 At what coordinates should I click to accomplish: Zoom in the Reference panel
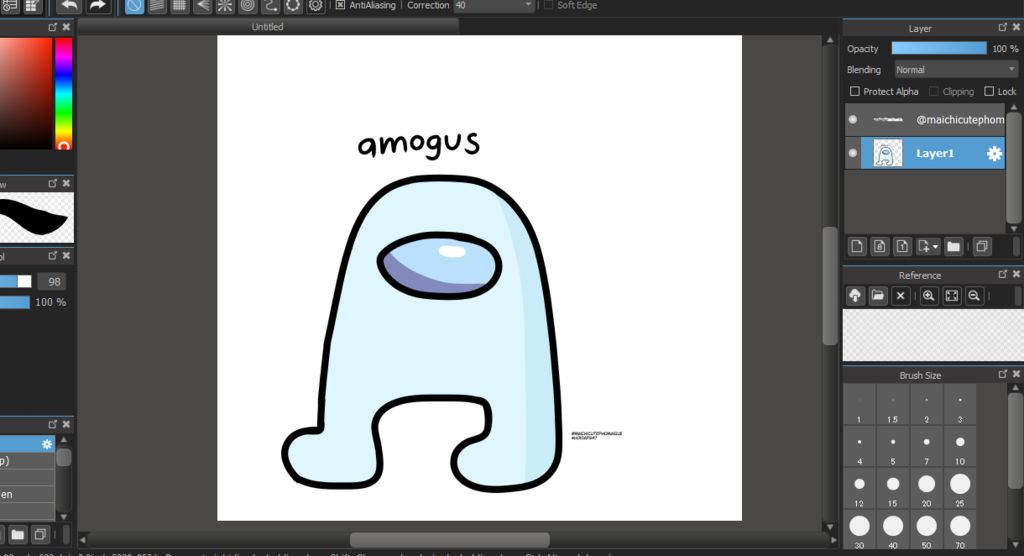click(929, 296)
